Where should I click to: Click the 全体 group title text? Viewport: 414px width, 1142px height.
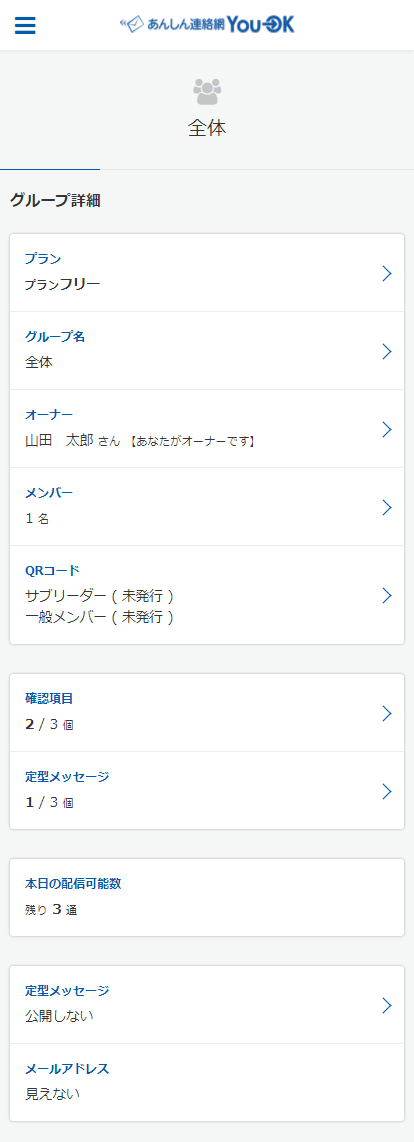[207, 129]
